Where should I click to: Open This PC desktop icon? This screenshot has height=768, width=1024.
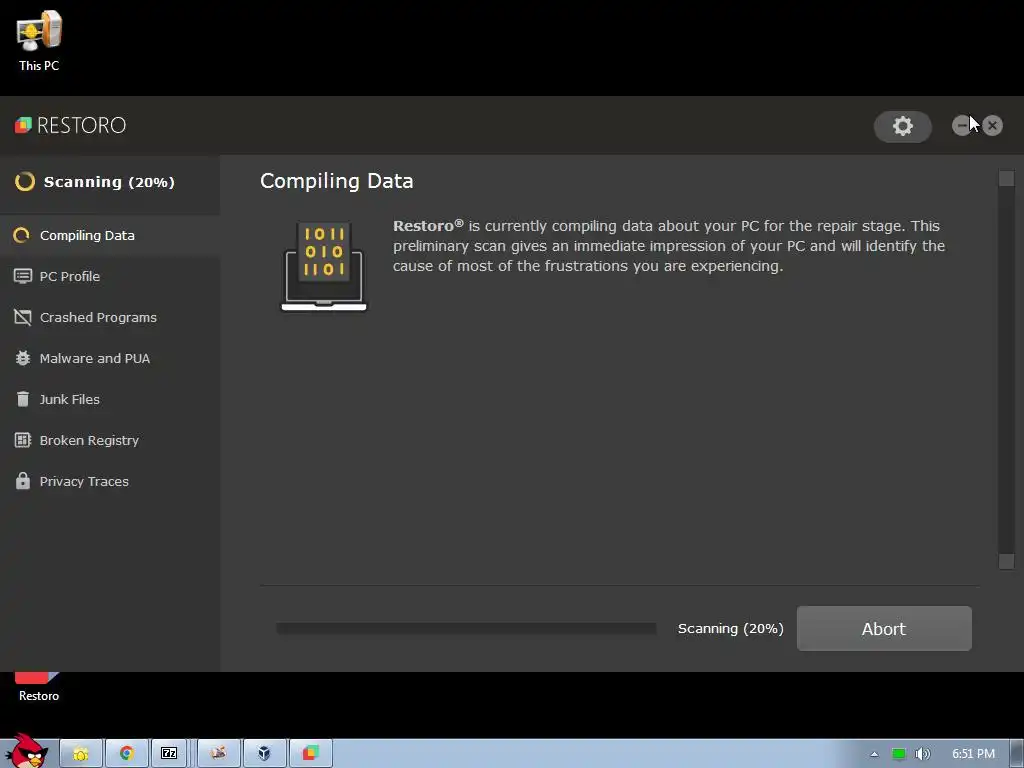pyautogui.click(x=39, y=40)
